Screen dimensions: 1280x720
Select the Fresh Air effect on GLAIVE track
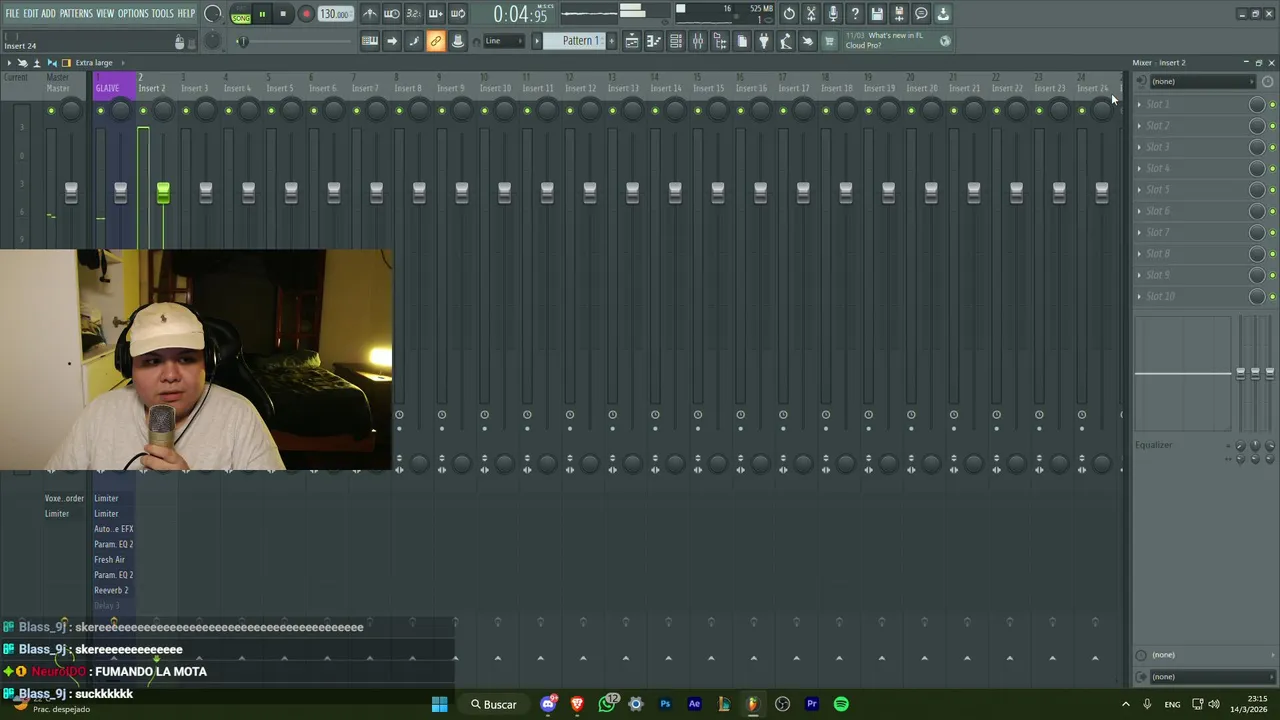(110, 560)
